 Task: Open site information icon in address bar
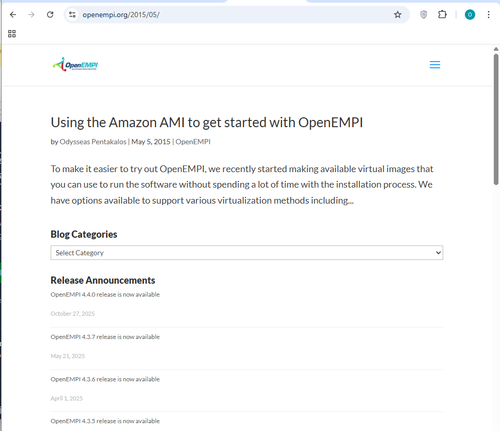click(x=72, y=15)
